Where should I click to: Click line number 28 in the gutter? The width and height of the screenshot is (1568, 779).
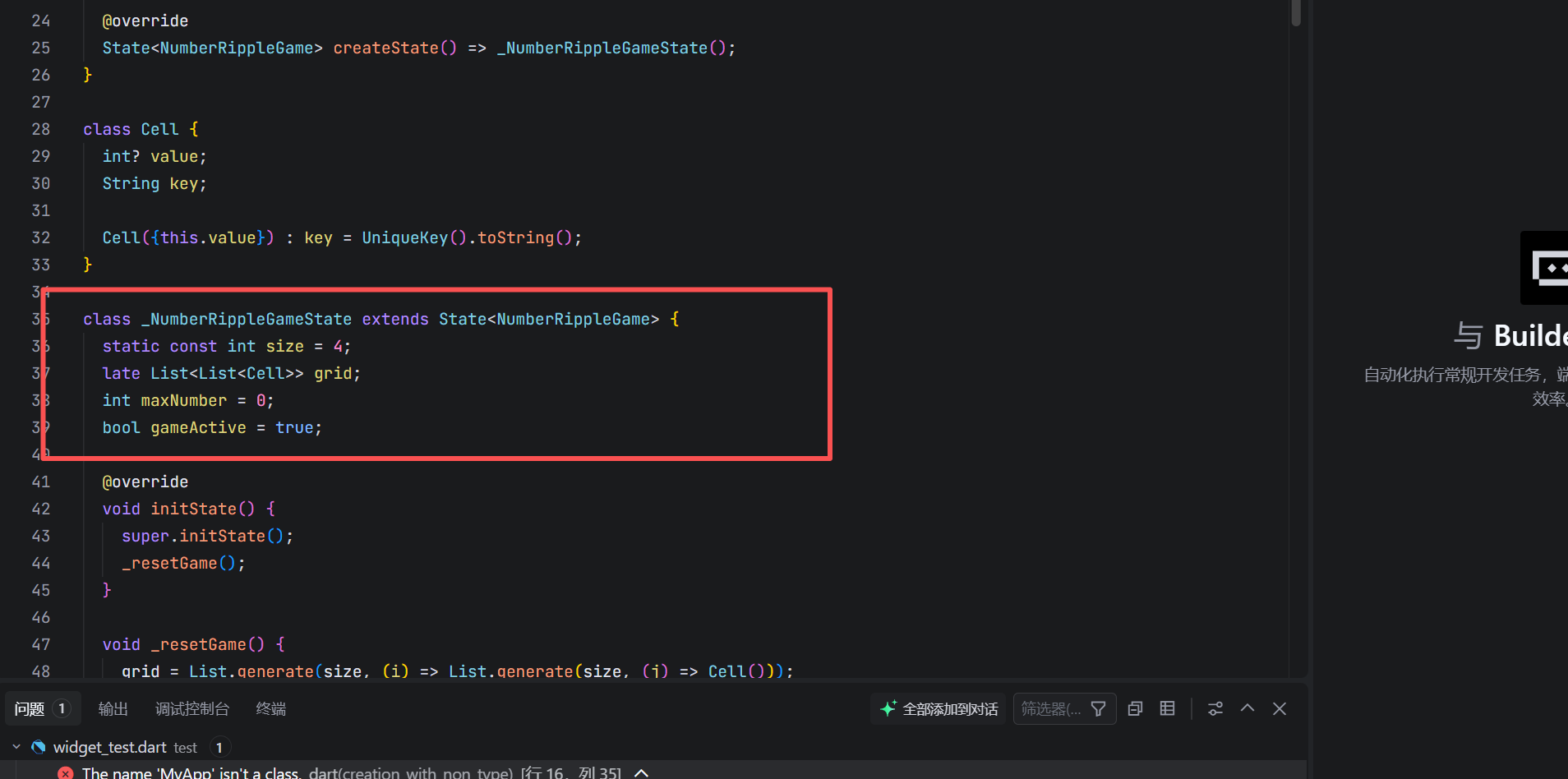41,129
